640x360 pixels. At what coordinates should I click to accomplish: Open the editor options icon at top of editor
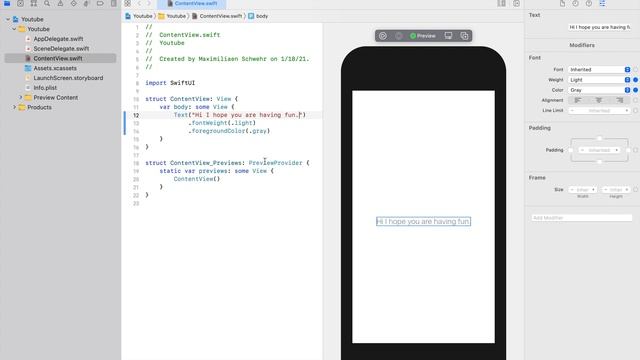[501, 3]
